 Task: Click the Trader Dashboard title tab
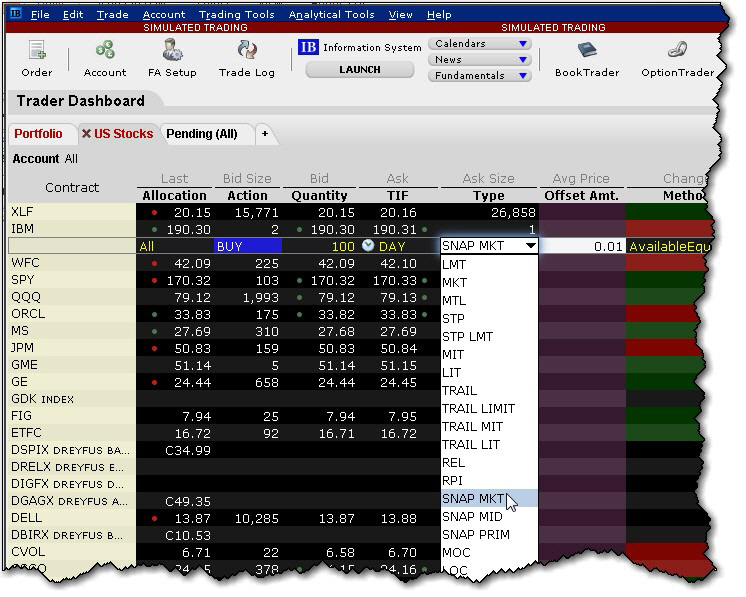(81, 101)
